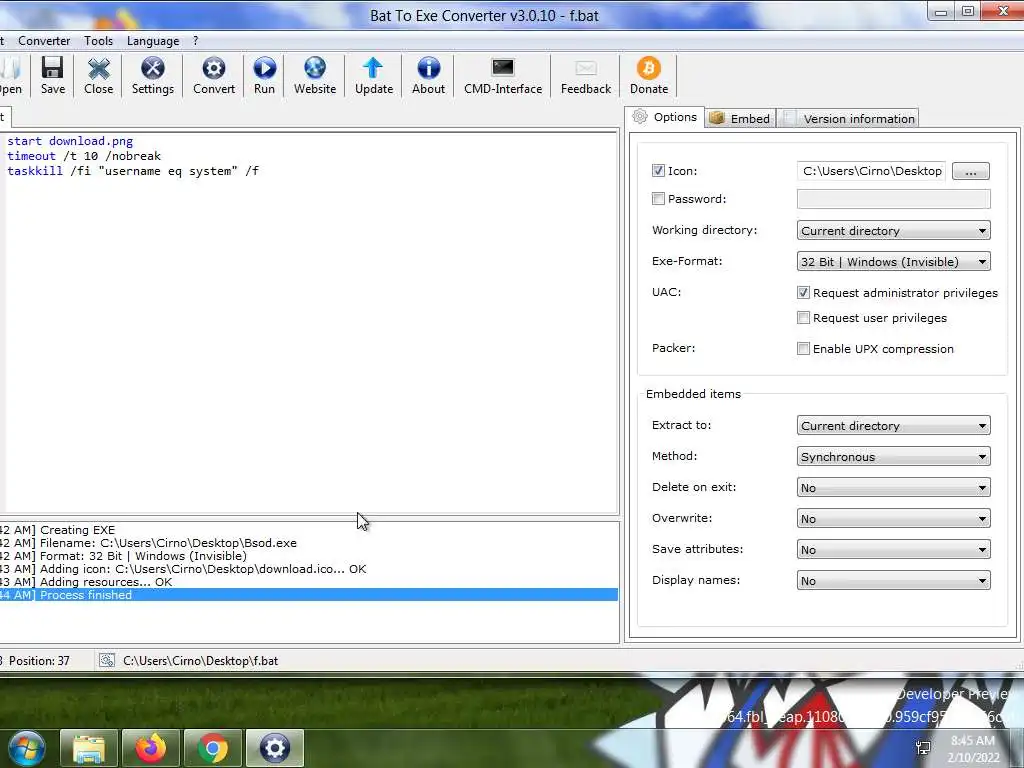Convert the script with Convert icon
The width and height of the screenshot is (1024, 768).
pos(214,76)
